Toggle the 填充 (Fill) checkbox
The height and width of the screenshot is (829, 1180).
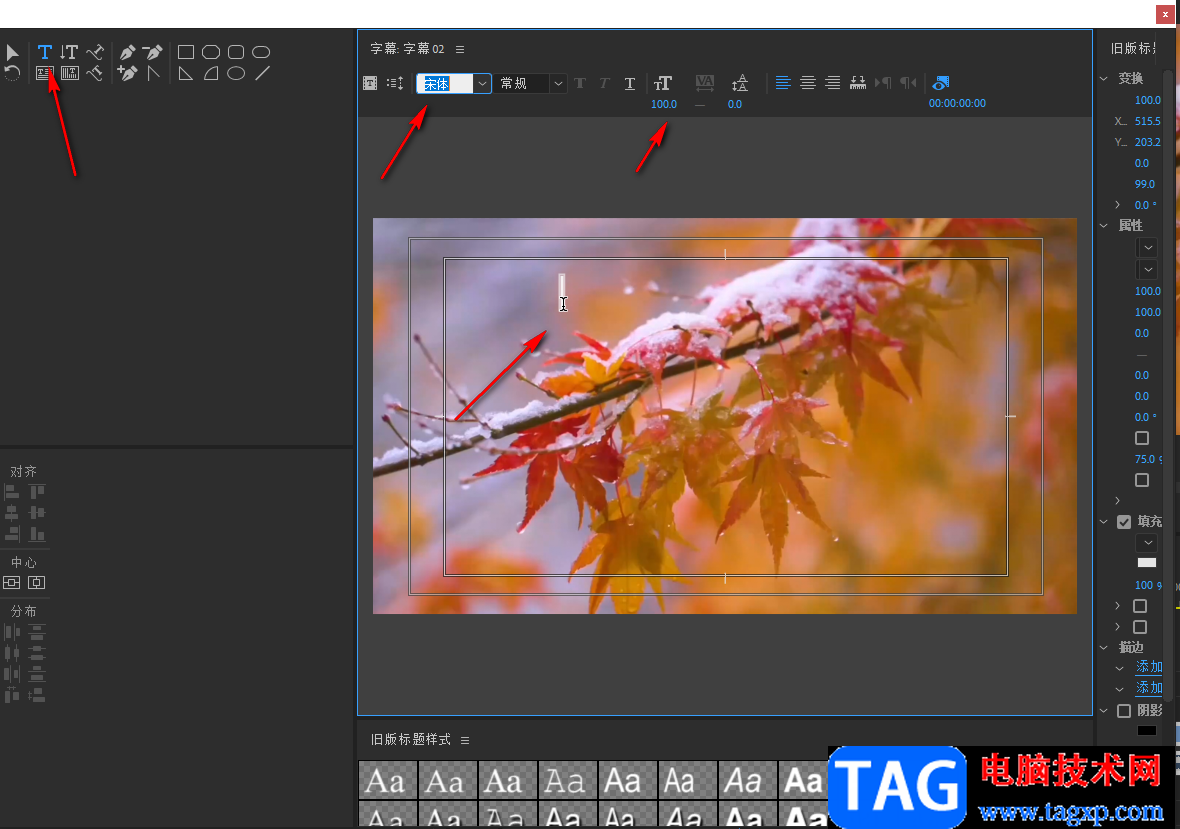point(1124,521)
